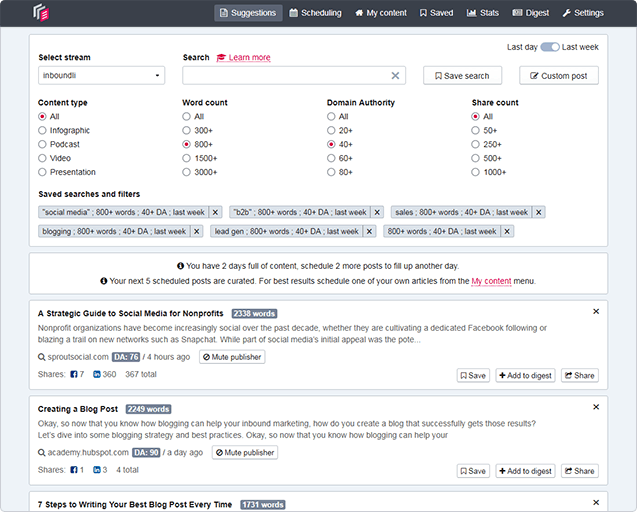The width and height of the screenshot is (637, 512).
Task: Select Domain Authority All option
Action: [x=331, y=117]
